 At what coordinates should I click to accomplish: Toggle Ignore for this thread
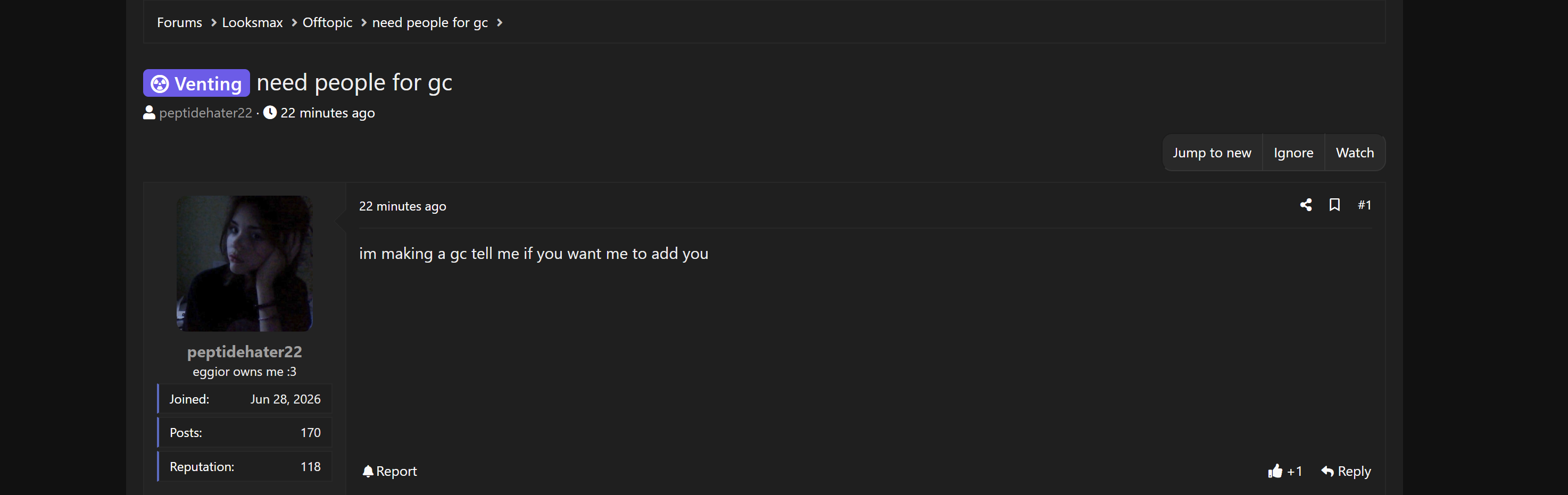[1293, 153]
